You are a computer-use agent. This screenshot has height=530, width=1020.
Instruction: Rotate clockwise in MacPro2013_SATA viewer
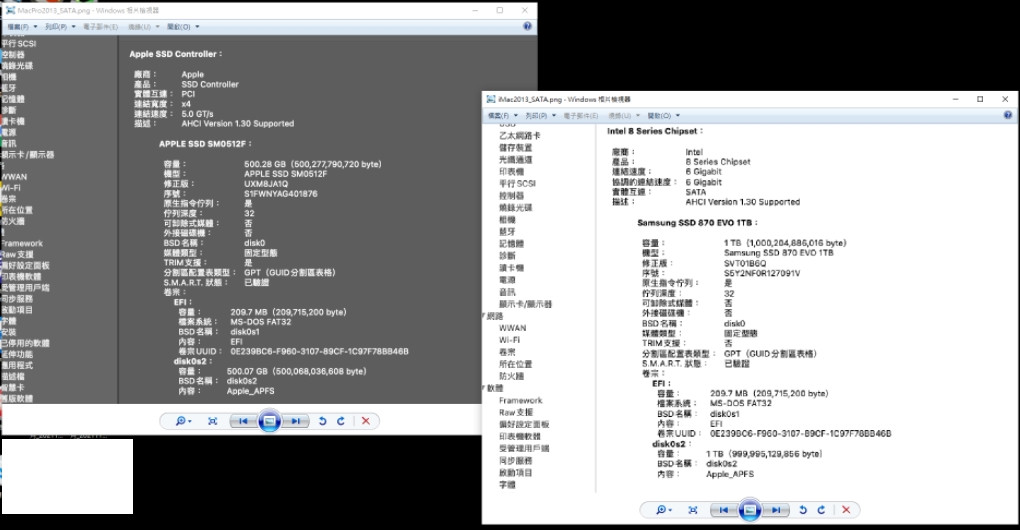[340, 421]
